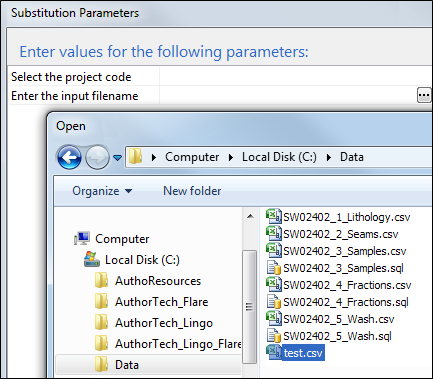
Task: Select the SW02402_3_Samples.sql file icon
Action: [x=274, y=268]
